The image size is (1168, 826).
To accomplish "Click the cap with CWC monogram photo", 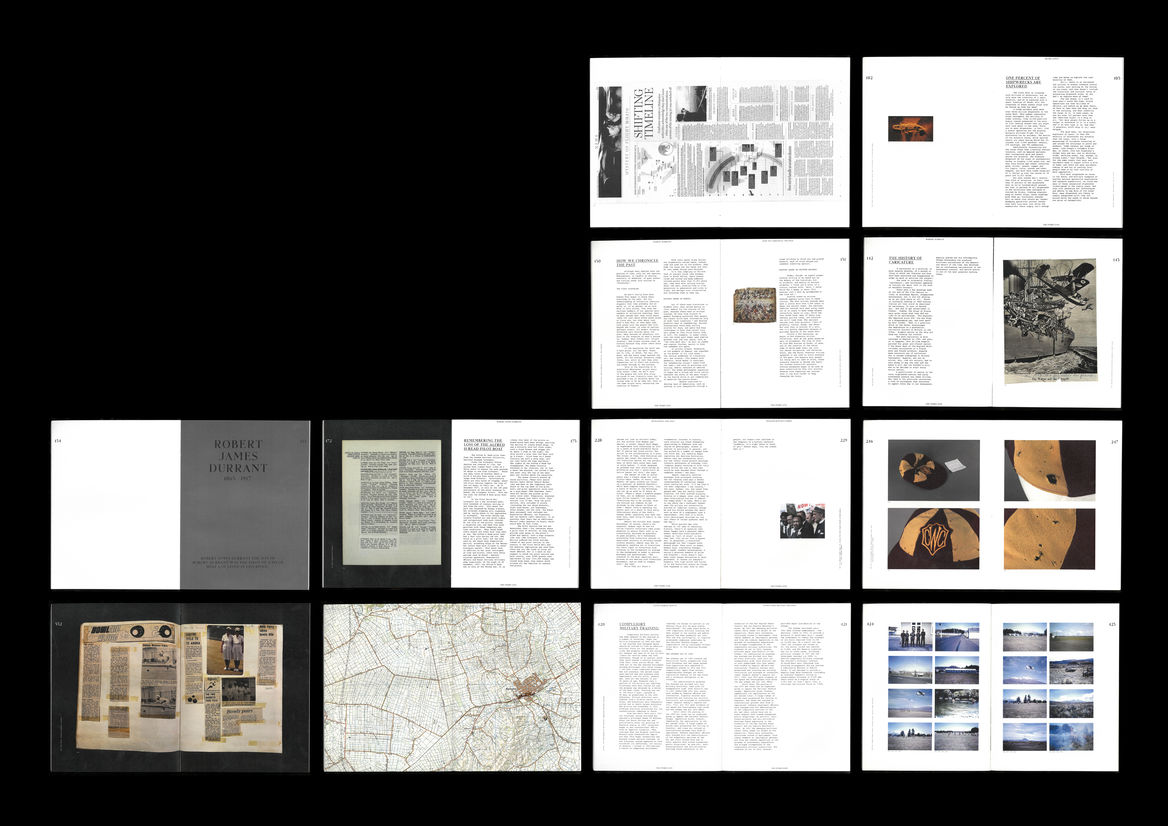I will point(933,538).
